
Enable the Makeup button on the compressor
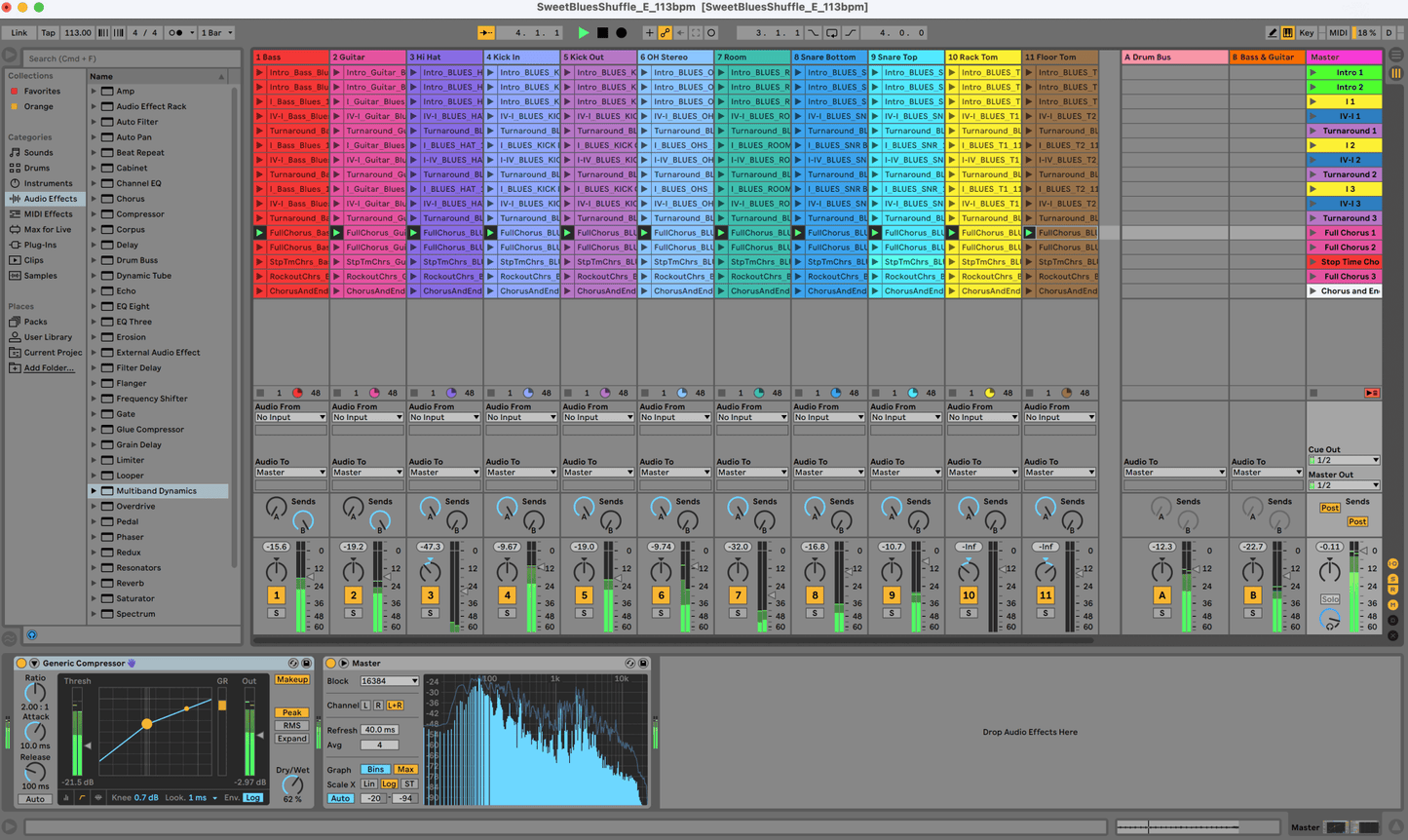coord(291,679)
